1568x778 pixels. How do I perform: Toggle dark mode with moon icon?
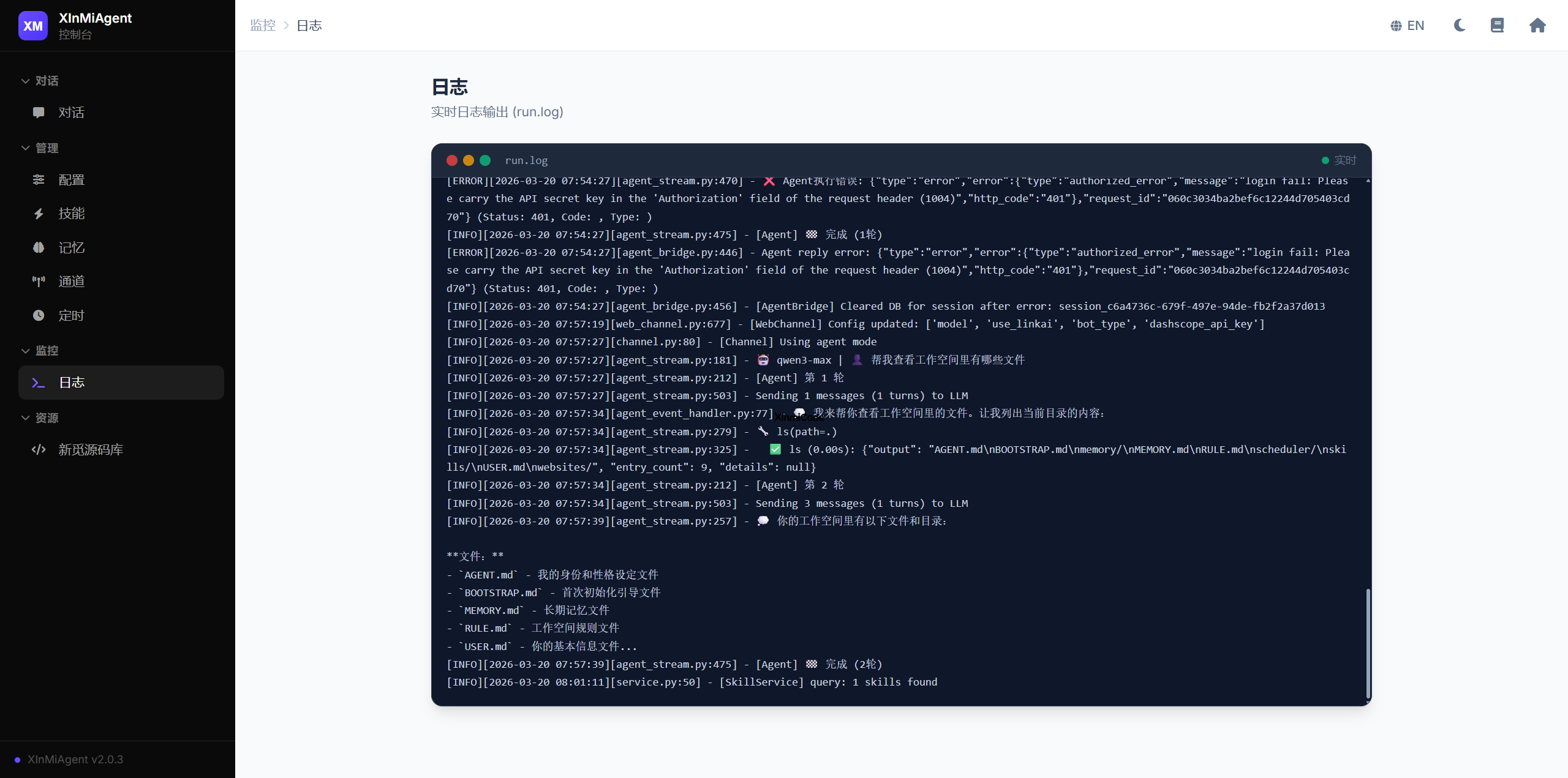pos(1460,26)
